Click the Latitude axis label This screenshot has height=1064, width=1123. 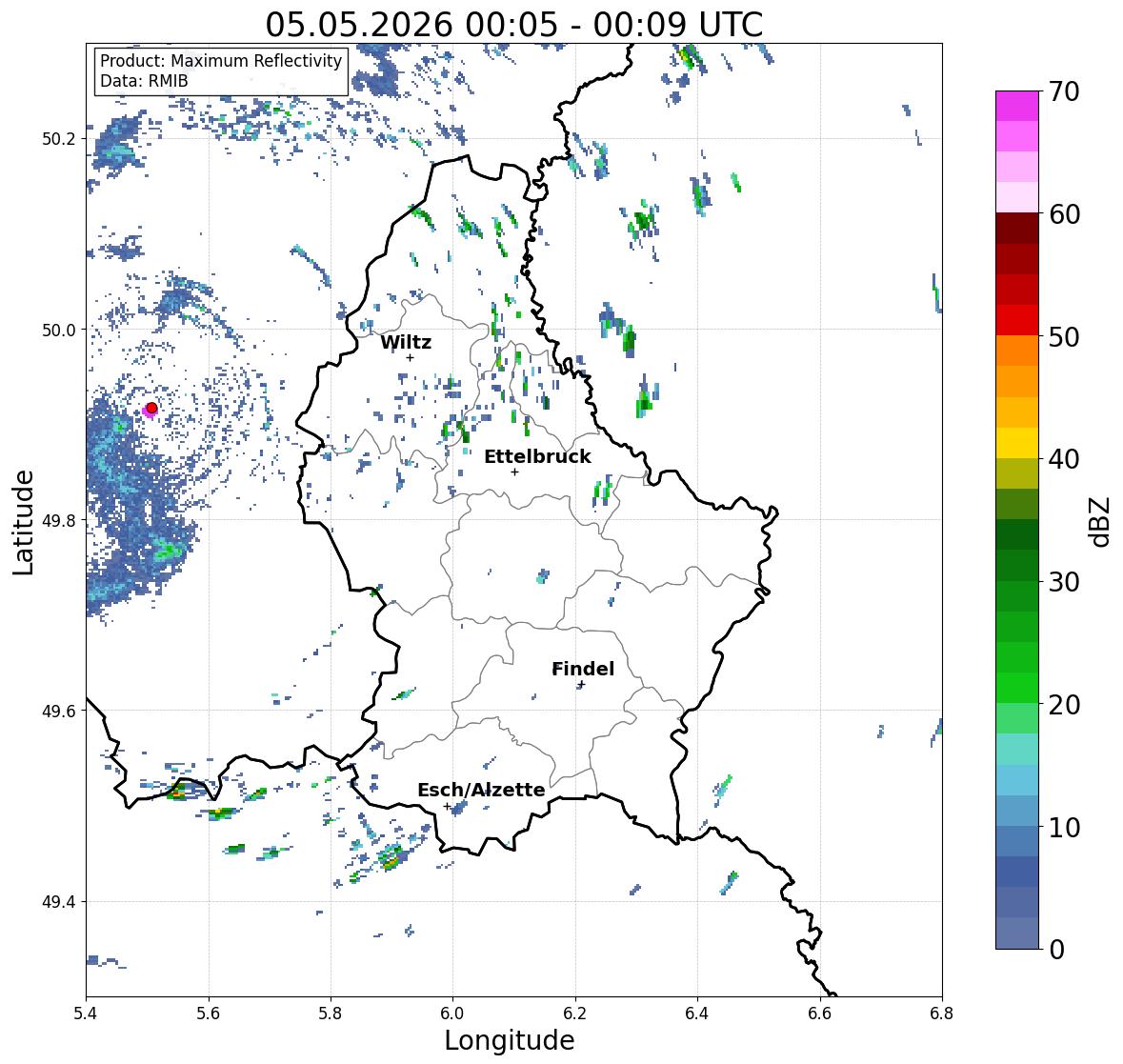(23, 523)
